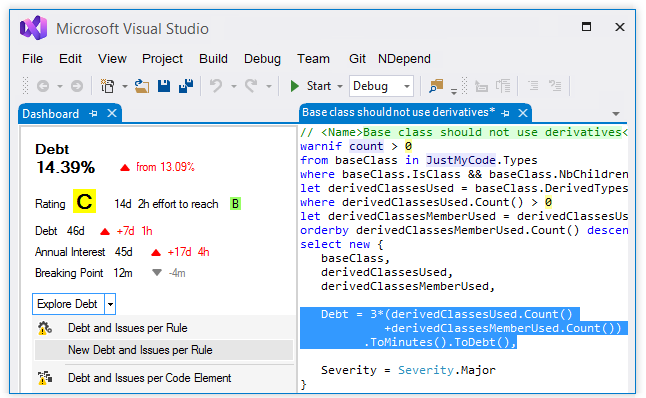646x398 pixels.
Task: Close the Dashboard tab
Action: tap(112, 113)
